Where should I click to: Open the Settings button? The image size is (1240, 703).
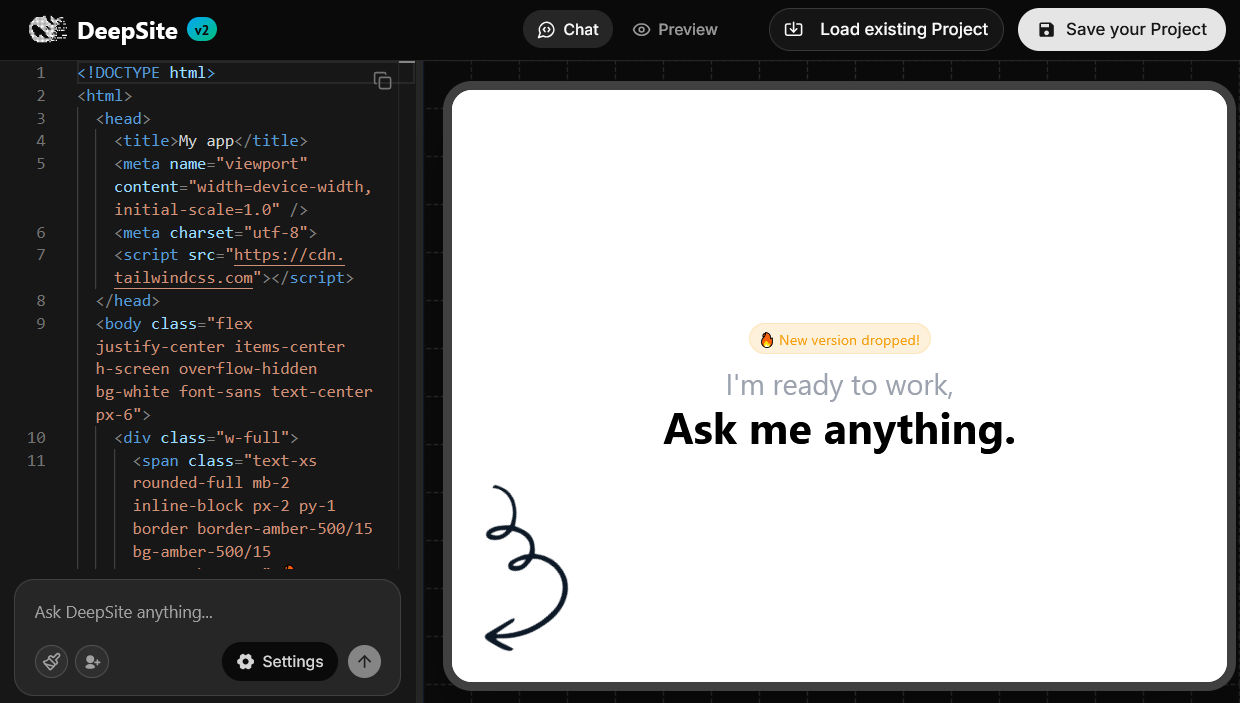tap(280, 661)
